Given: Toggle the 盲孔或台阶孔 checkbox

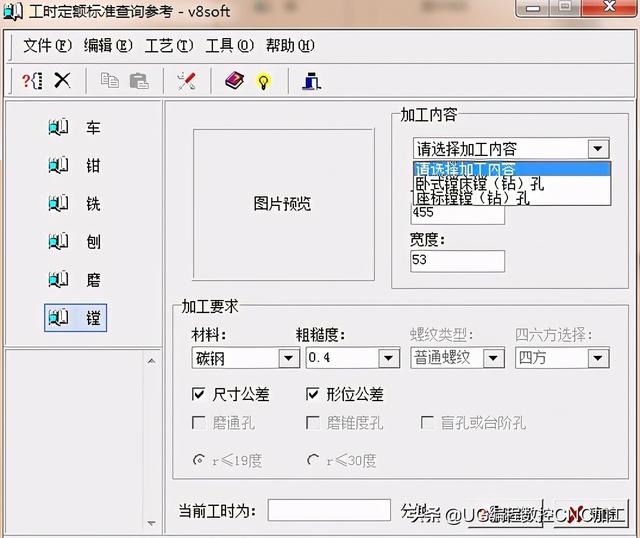Looking at the screenshot, I should pyautogui.click(x=427, y=423).
